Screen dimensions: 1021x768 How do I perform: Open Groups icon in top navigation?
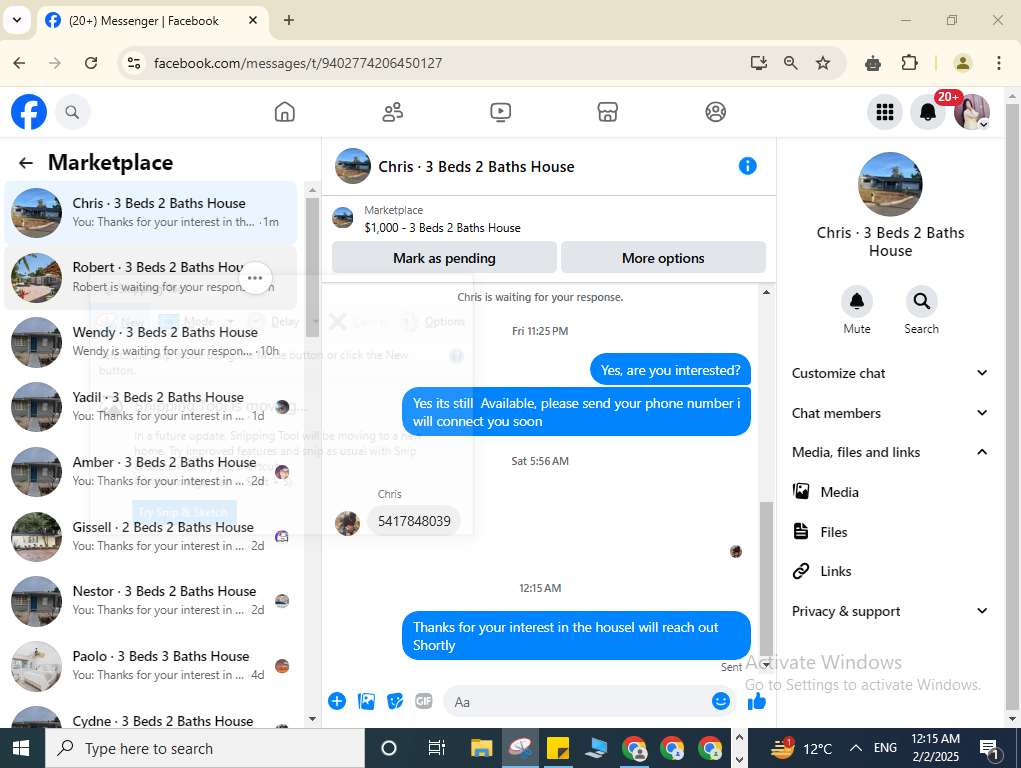716,112
